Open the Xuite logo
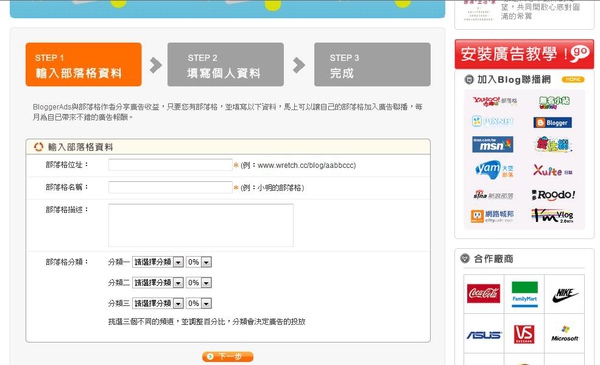This screenshot has width=600, height=365. pyautogui.click(x=553, y=171)
